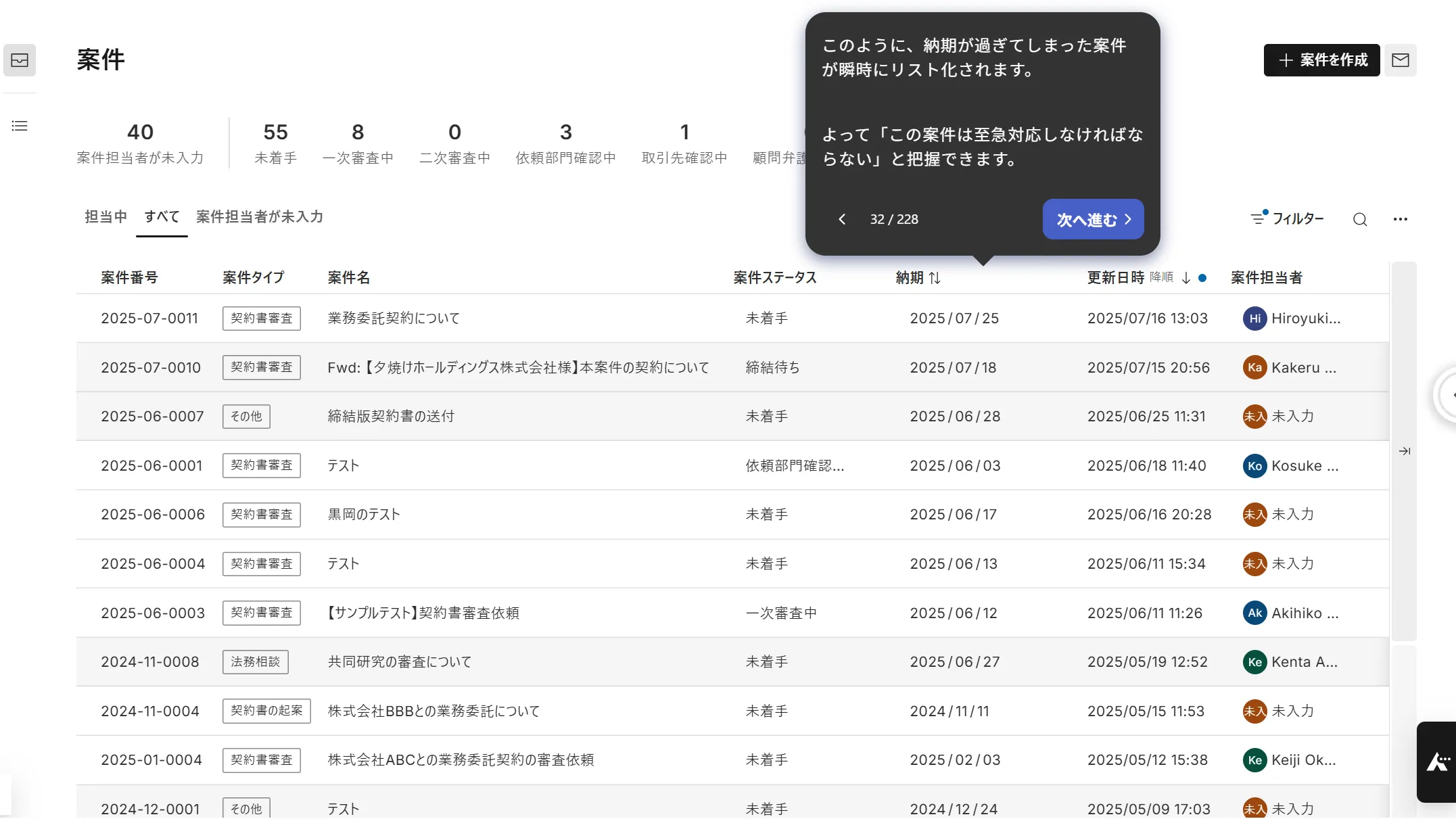Filter by 8 一次審査中 counter
This screenshot has width=1456, height=819.
[358, 143]
